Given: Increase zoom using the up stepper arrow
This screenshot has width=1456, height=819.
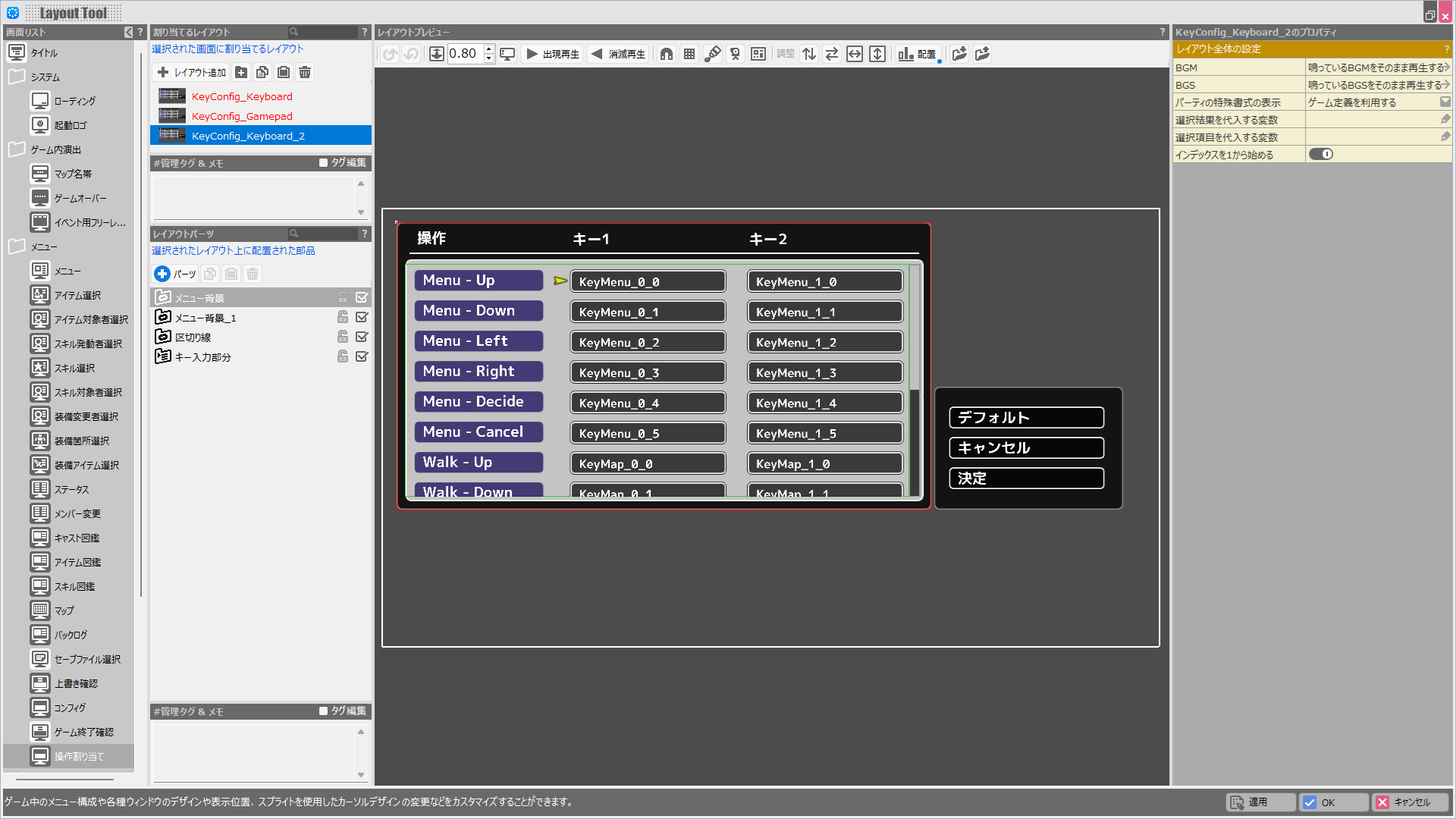Looking at the screenshot, I should [488, 49].
